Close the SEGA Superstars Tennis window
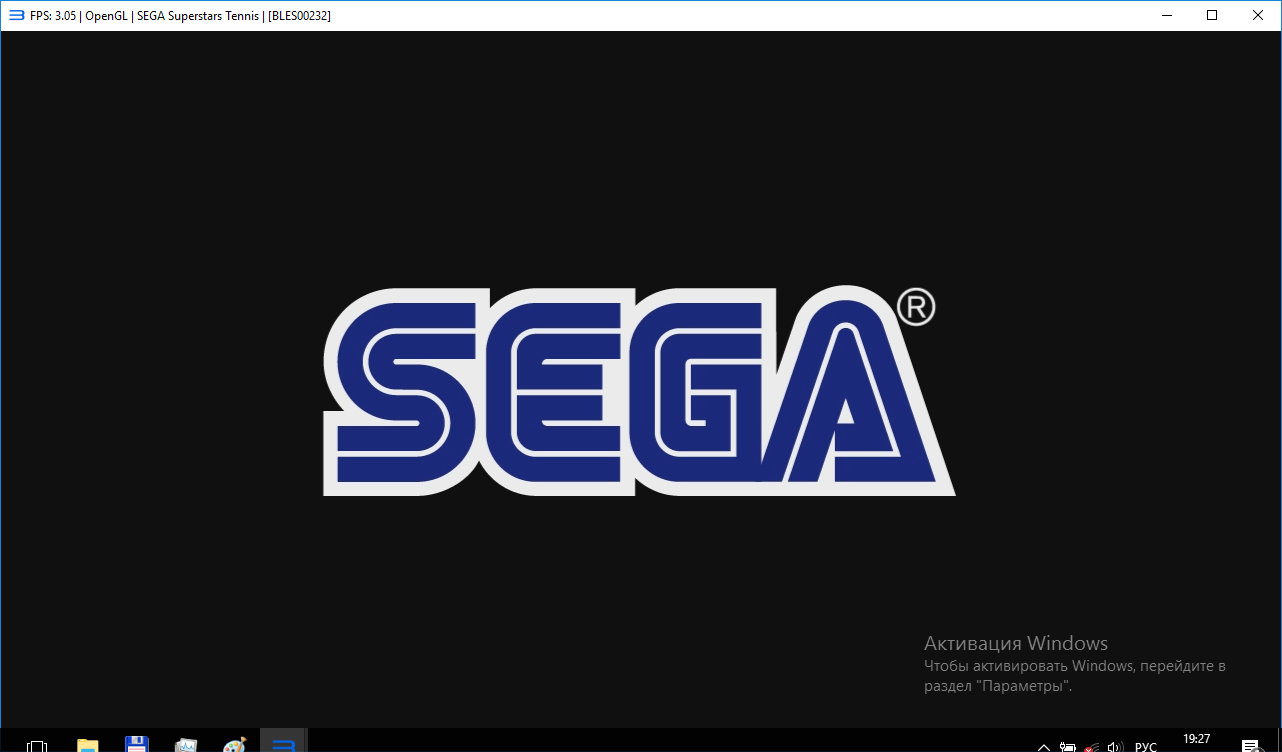This screenshot has height=752, width=1282. click(x=1258, y=15)
